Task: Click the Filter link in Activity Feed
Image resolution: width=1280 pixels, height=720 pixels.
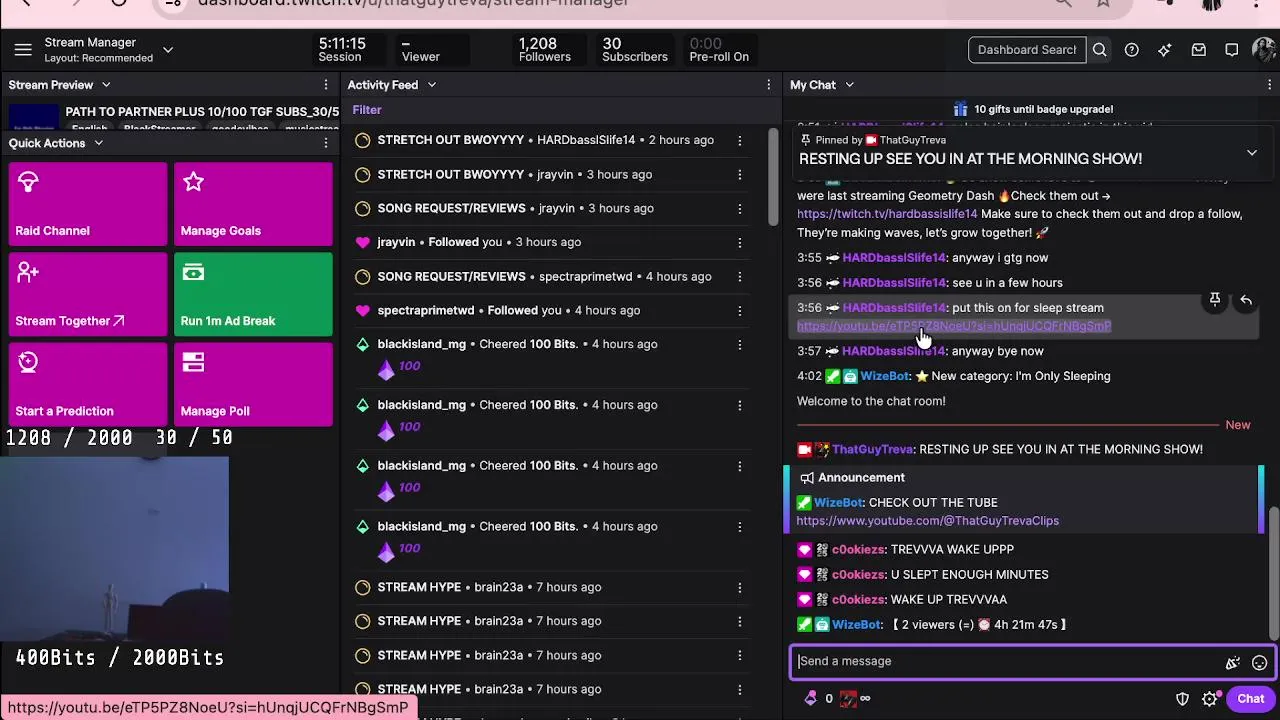Action: pyautogui.click(x=367, y=110)
